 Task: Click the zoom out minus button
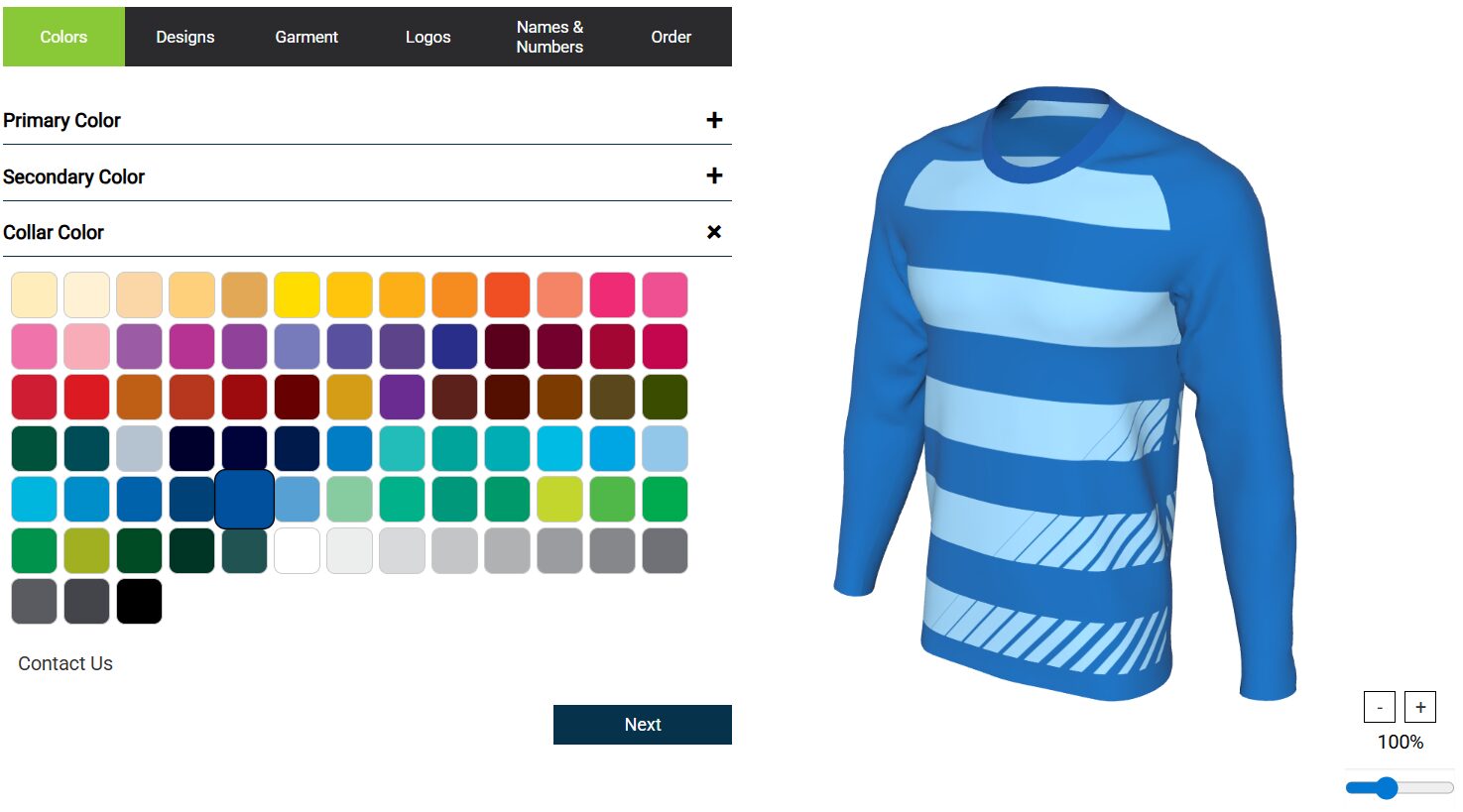[x=1380, y=707]
